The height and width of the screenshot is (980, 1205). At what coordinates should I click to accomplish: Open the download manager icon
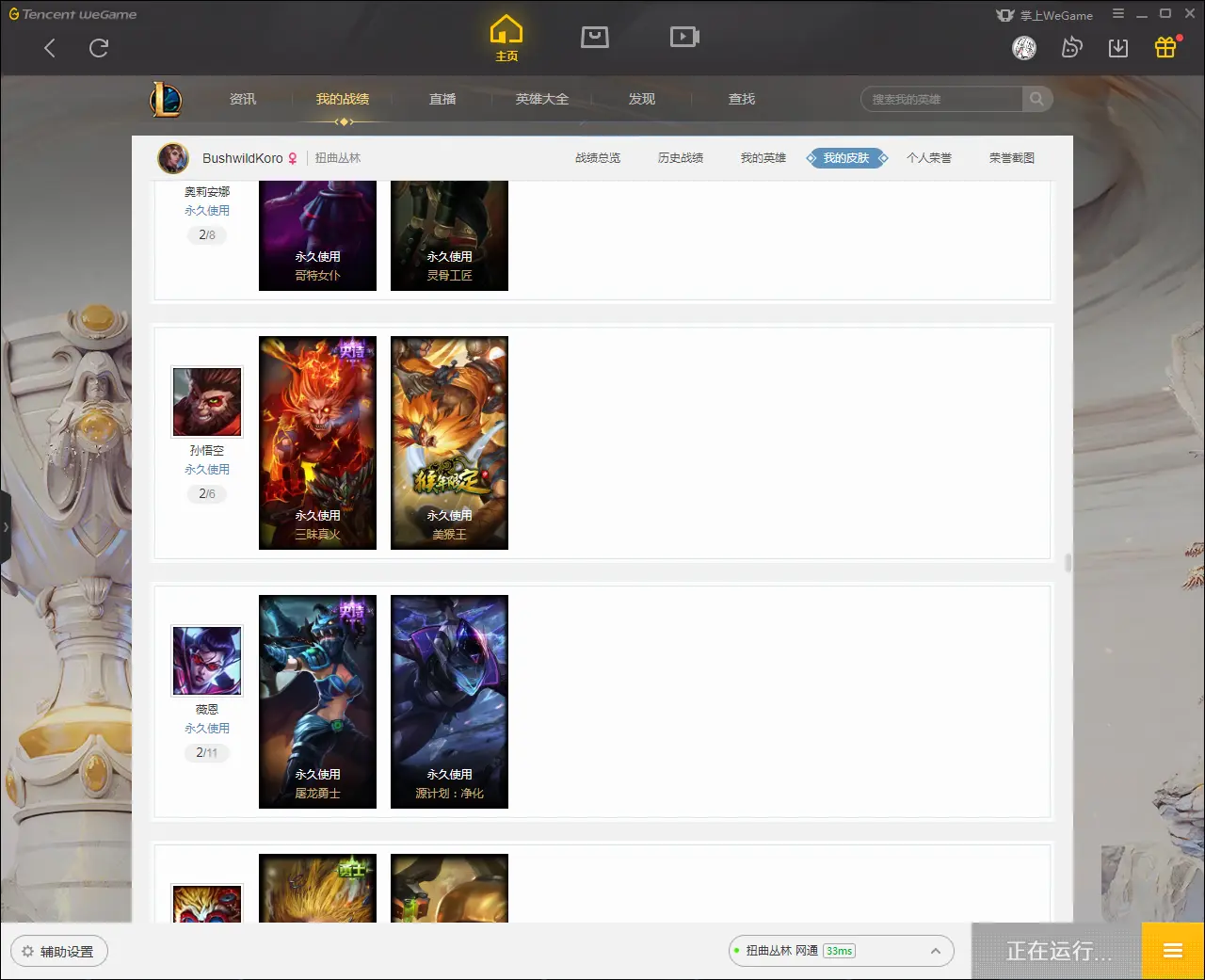click(1118, 48)
